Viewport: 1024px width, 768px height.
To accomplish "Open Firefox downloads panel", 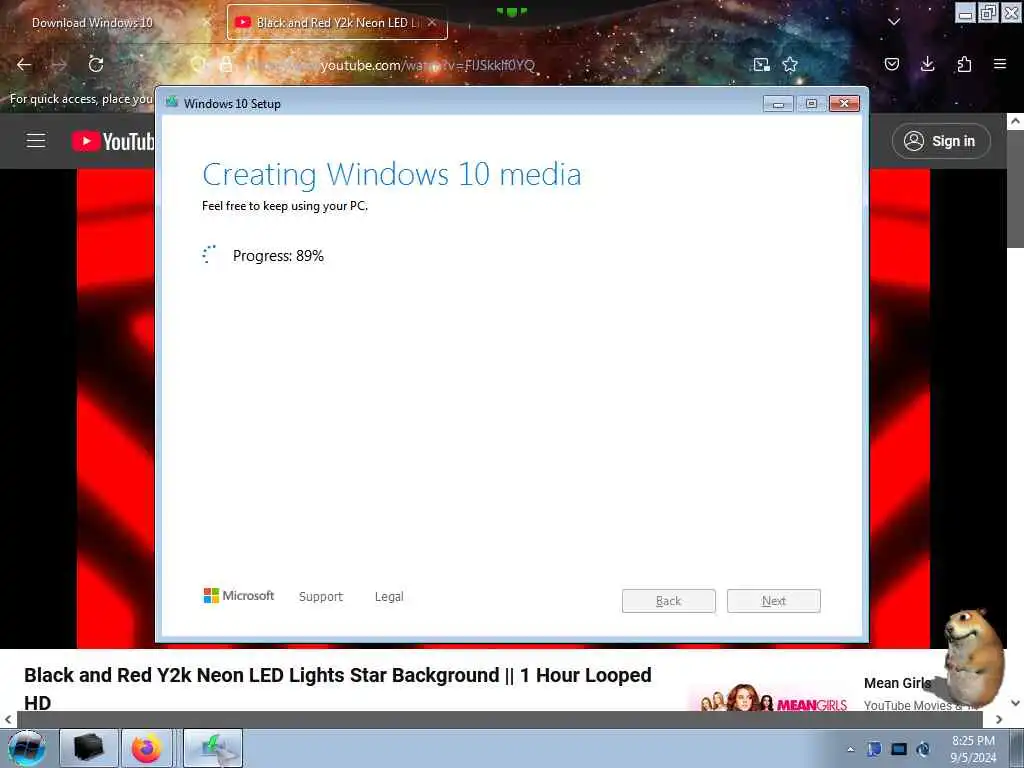I will [x=927, y=64].
